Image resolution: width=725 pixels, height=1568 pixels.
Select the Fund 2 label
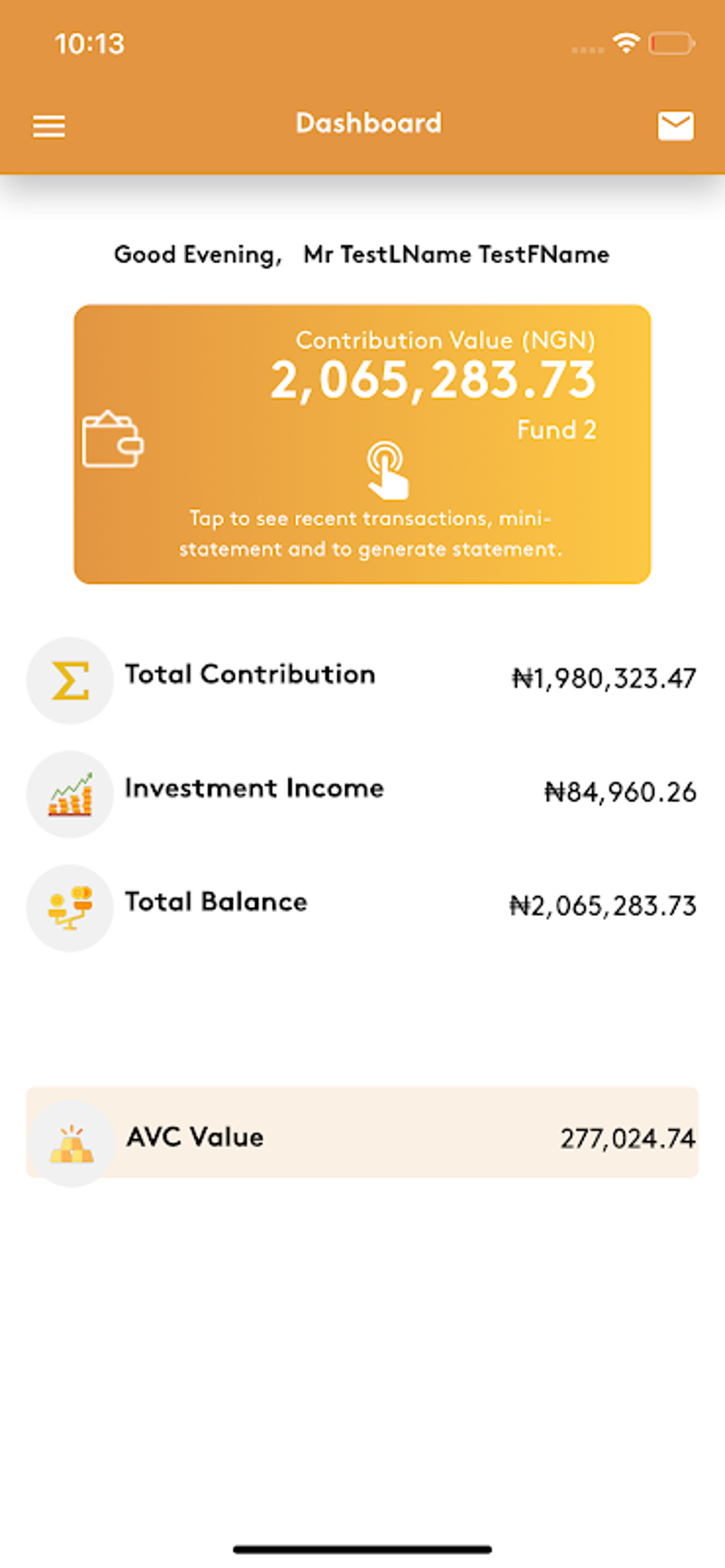coord(556,430)
